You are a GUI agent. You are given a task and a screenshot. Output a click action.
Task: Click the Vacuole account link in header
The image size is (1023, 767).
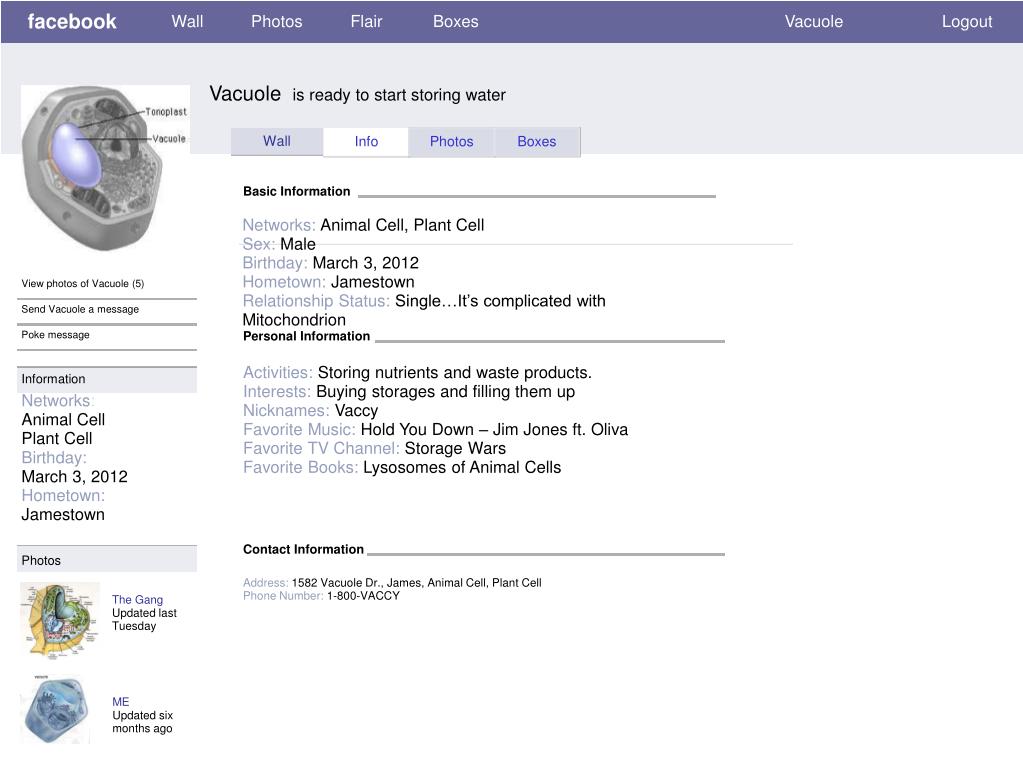(x=814, y=22)
